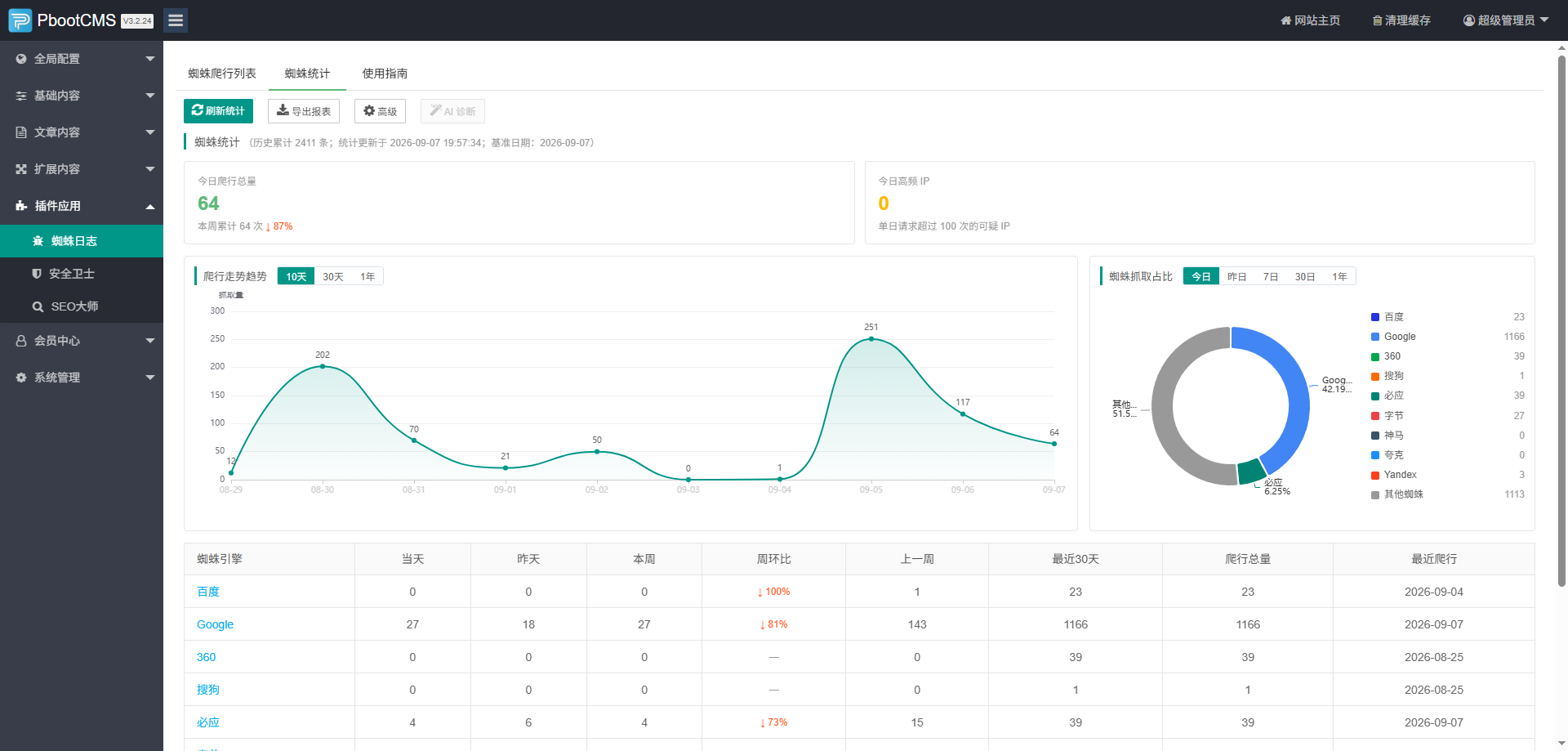Open the SEO大师 search icon item
Viewport: 1568px width, 751px height.
pyautogui.click(x=38, y=306)
